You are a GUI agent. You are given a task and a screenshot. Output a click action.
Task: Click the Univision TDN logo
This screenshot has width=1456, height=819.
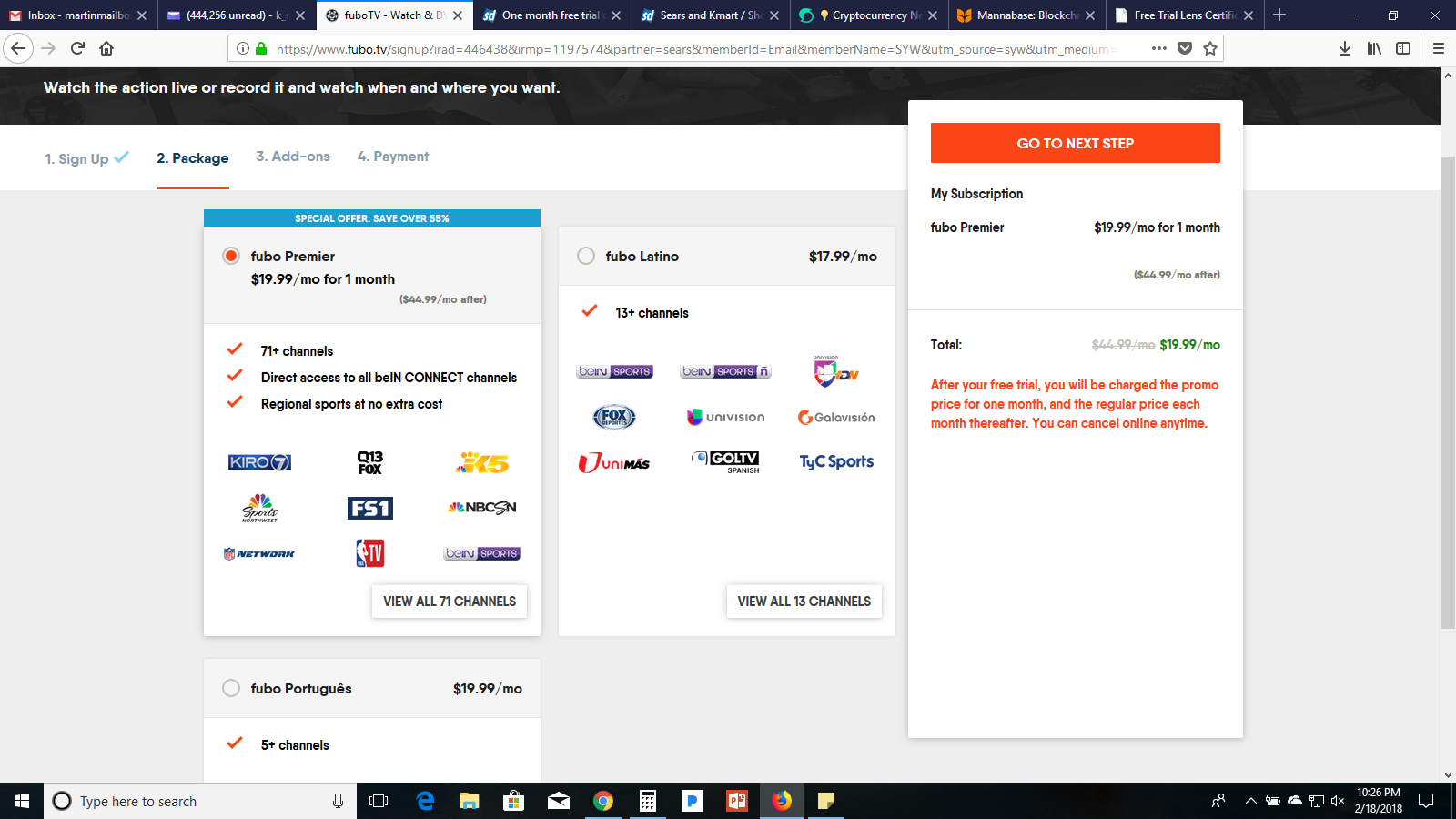pyautogui.click(x=835, y=371)
